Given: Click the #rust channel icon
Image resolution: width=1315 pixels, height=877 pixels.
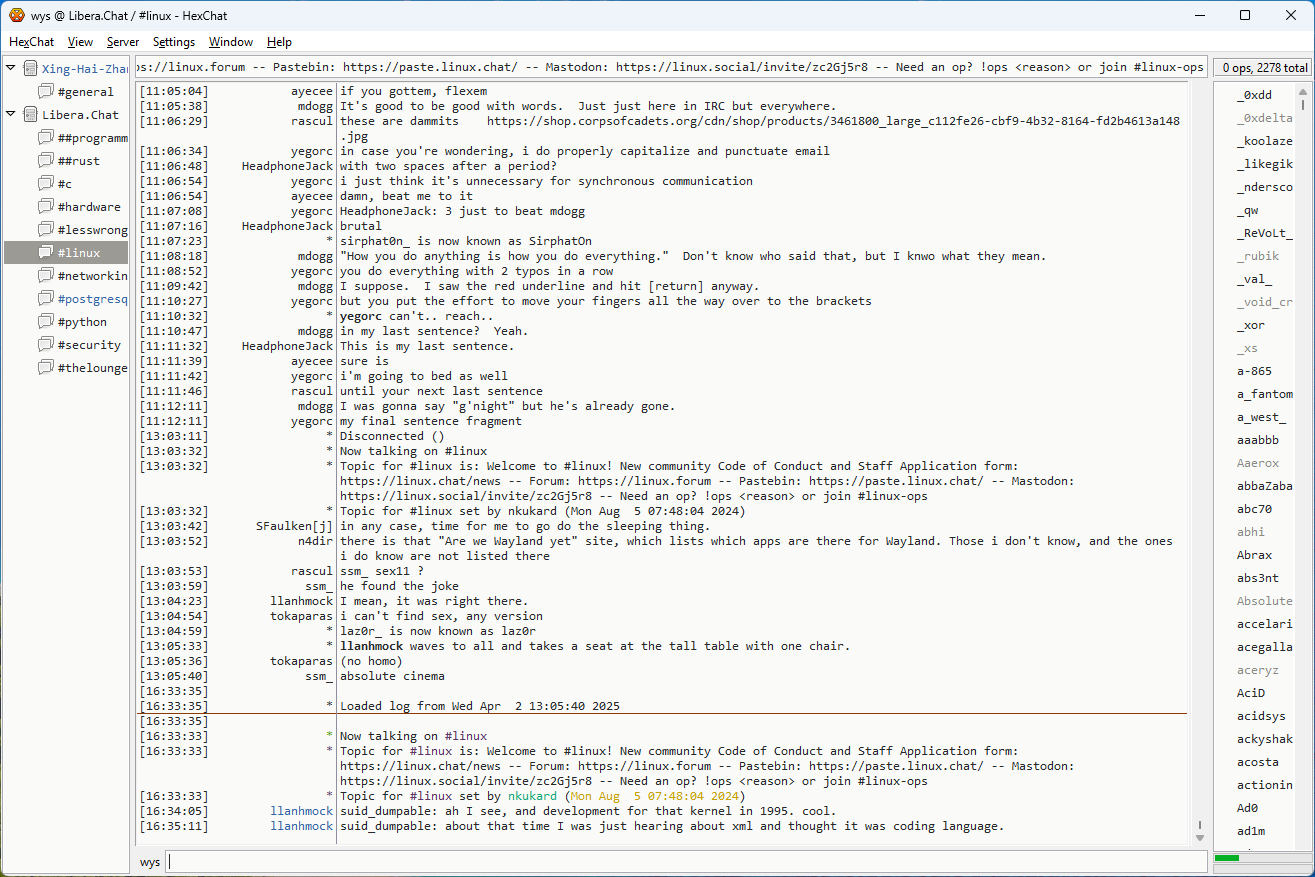Looking at the screenshot, I should pyautogui.click(x=46, y=161).
